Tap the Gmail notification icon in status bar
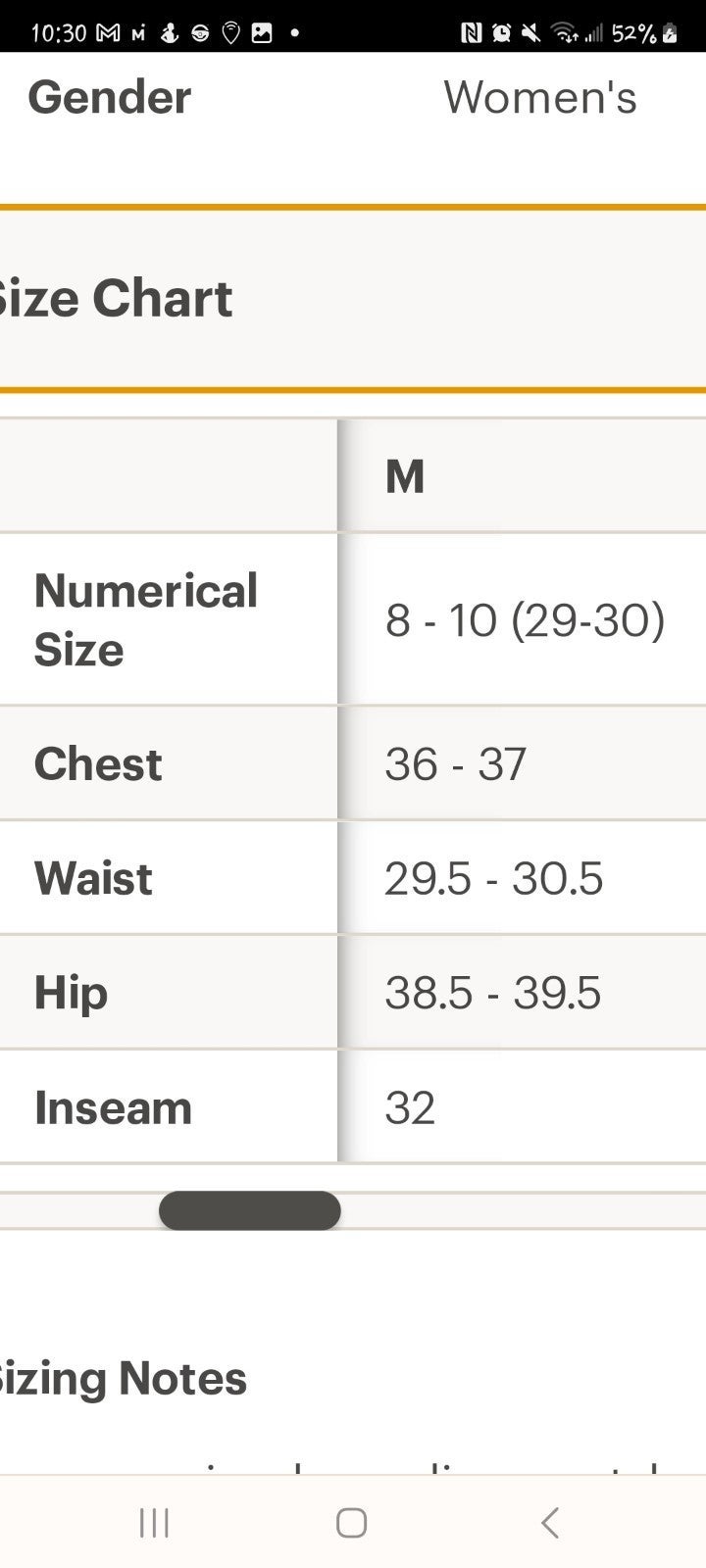 coord(108,33)
